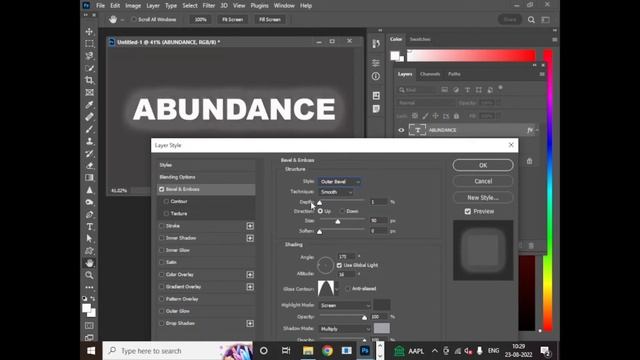
Task: Switch to the Swatches tab
Action: click(420, 39)
